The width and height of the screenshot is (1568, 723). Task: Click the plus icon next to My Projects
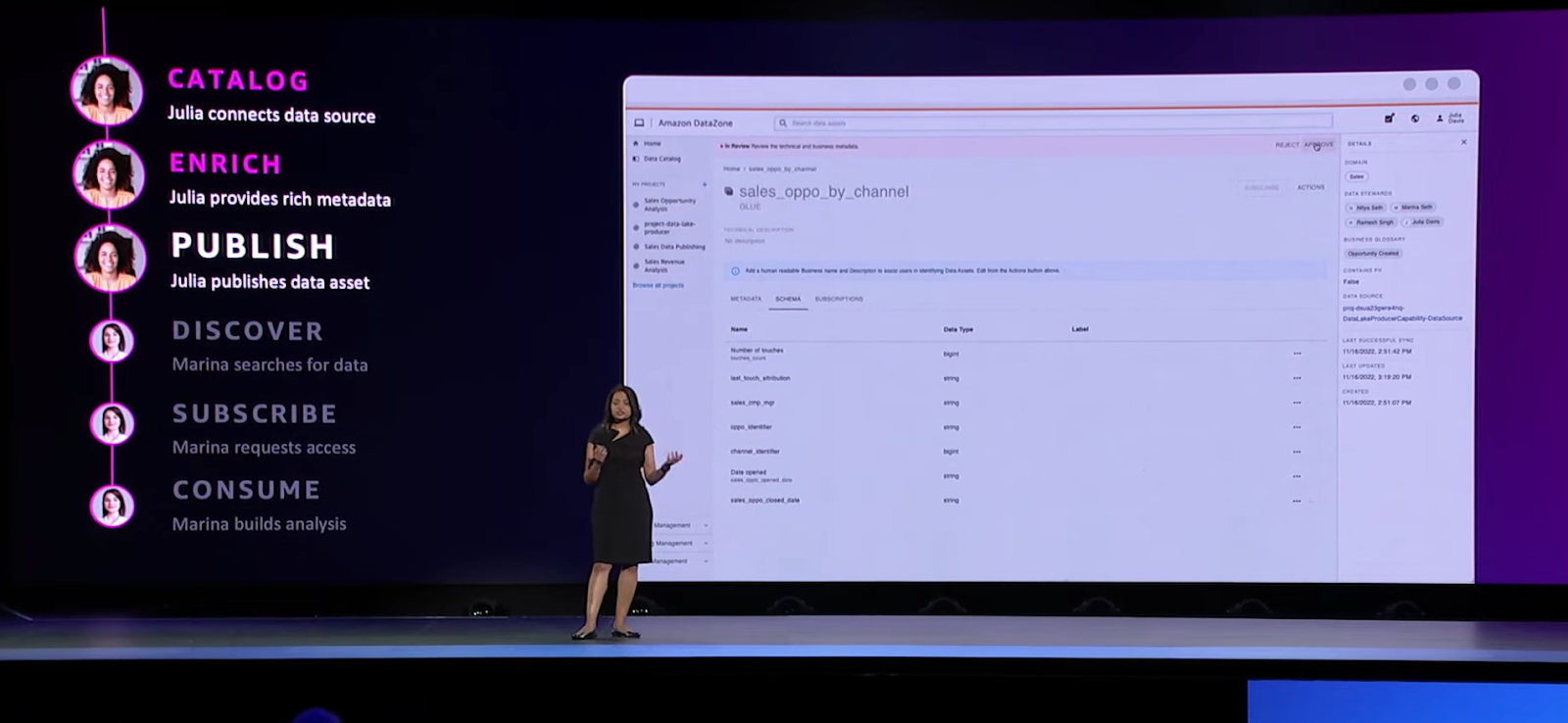(705, 184)
